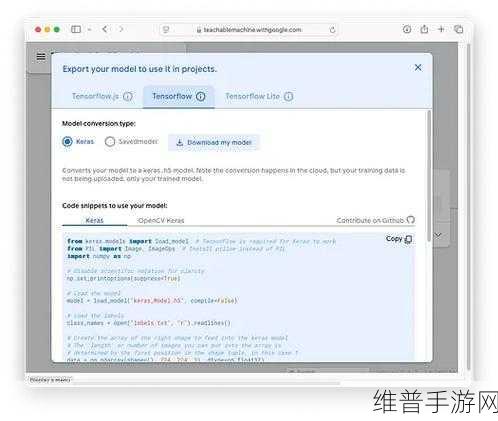Show info icon next to Tensorflow.js

coord(128,97)
